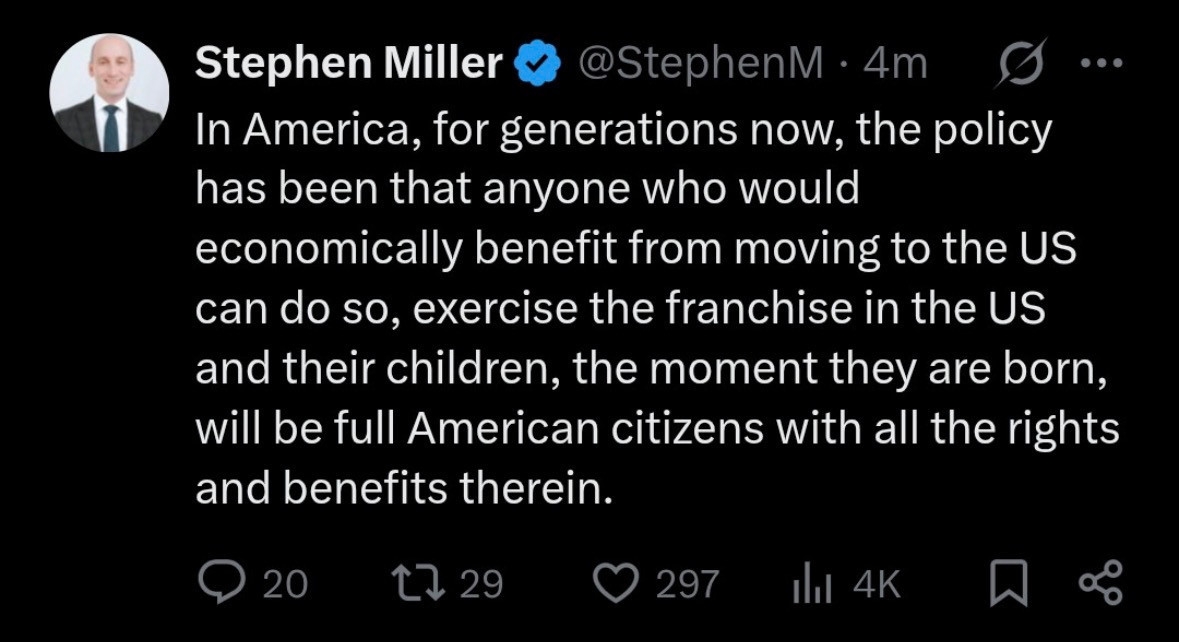Viewport: 1179px width, 642px height.
Task: Click the display name "Stephen Miller"
Action: (349, 64)
